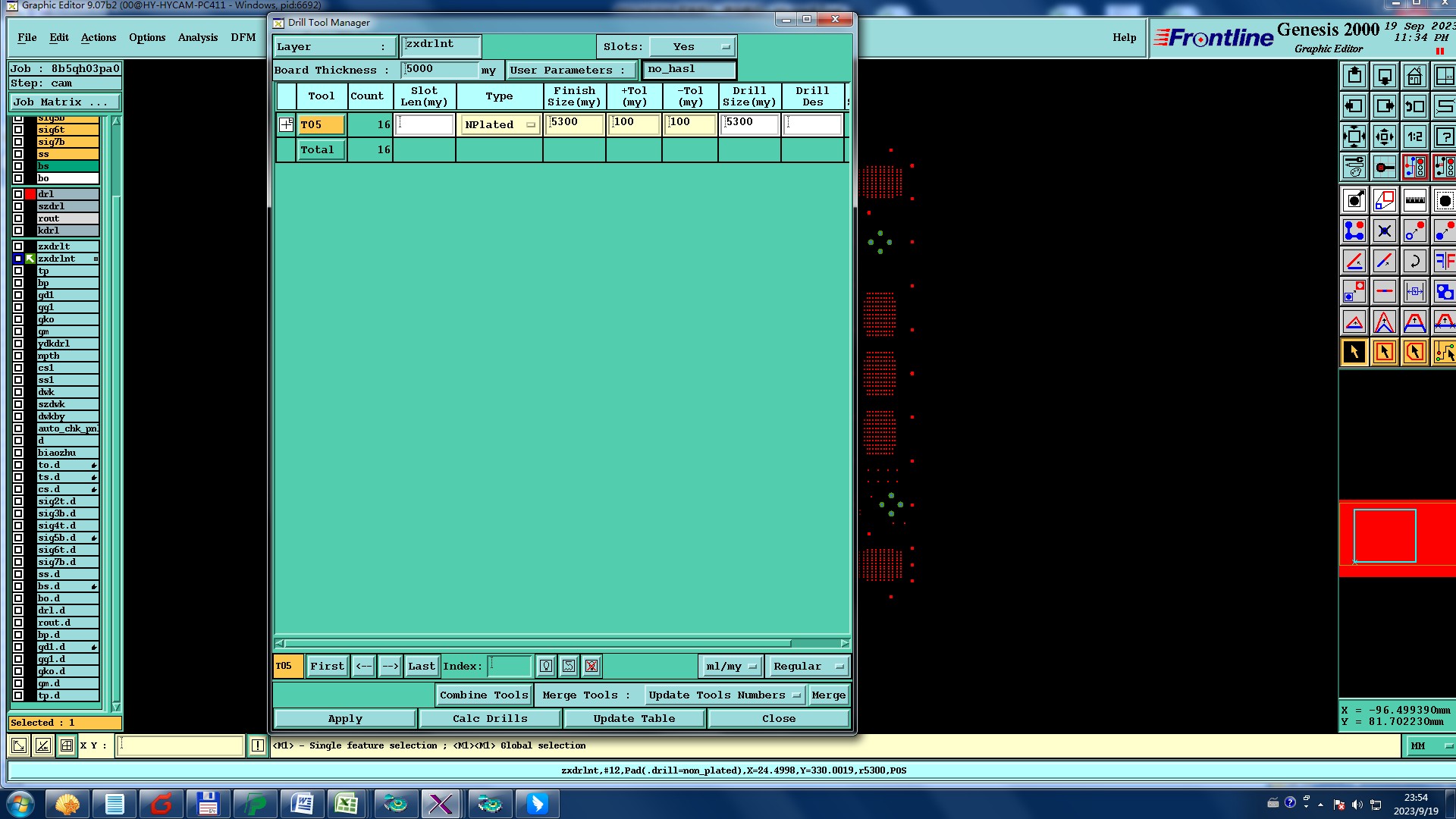Toggle the drl layer checkbox
The image size is (1456, 819).
[x=18, y=194]
